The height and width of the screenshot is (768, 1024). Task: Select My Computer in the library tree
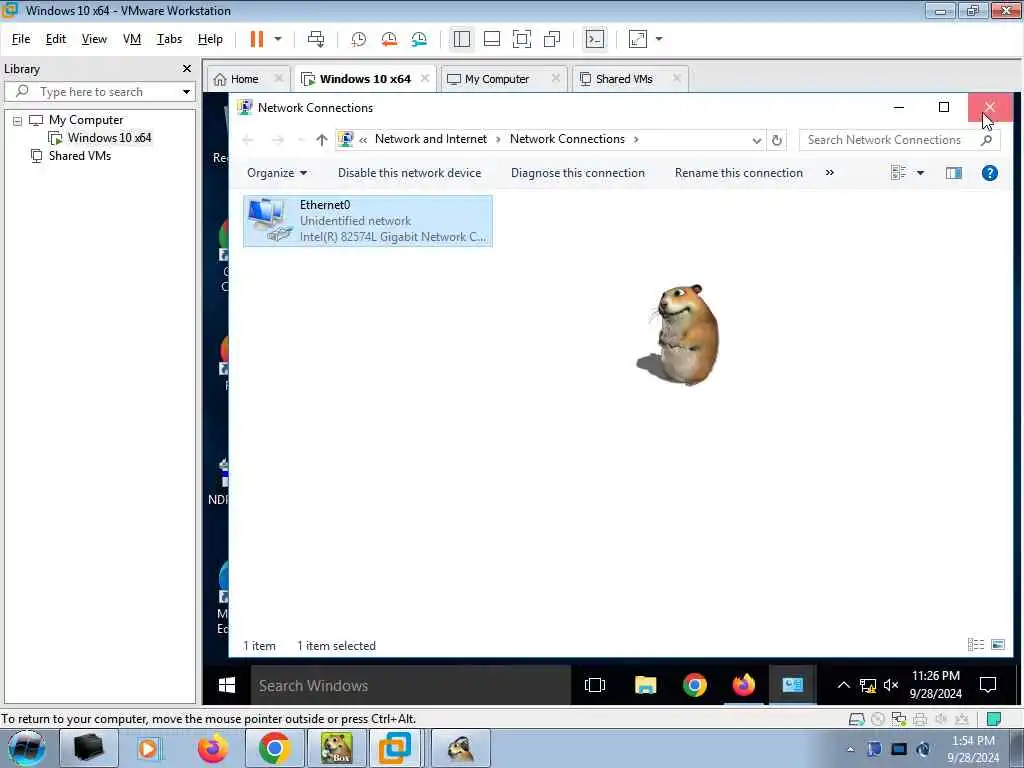(x=86, y=120)
